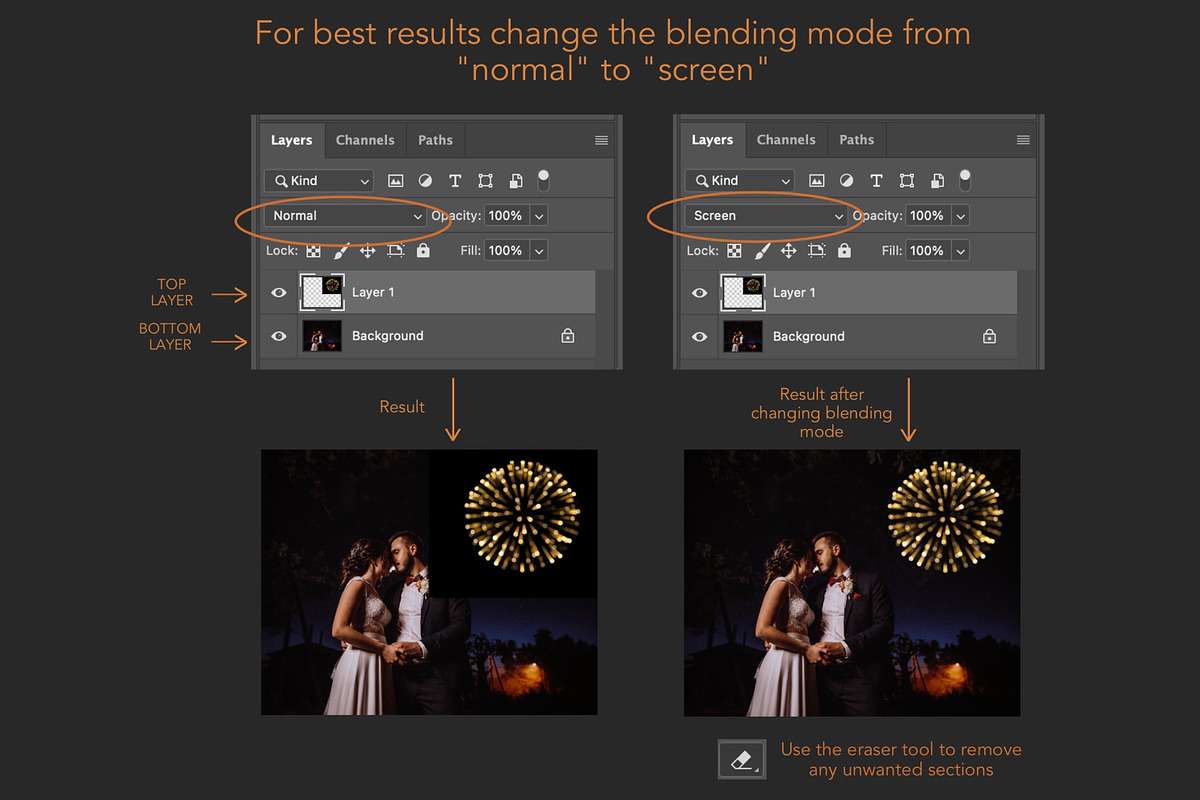Open the blending mode dropdown showing Normal

click(346, 216)
